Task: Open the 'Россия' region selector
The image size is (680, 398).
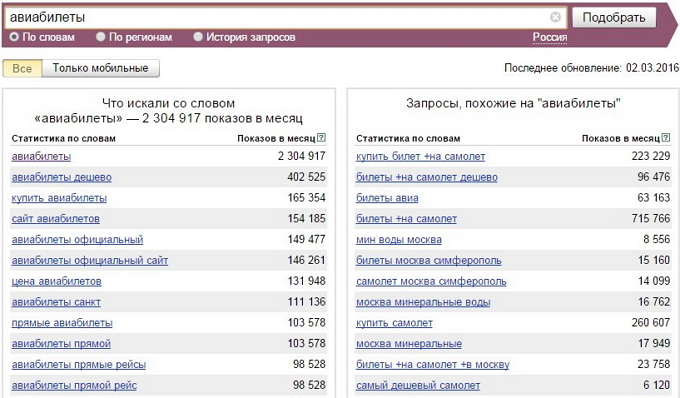Action: tap(549, 37)
